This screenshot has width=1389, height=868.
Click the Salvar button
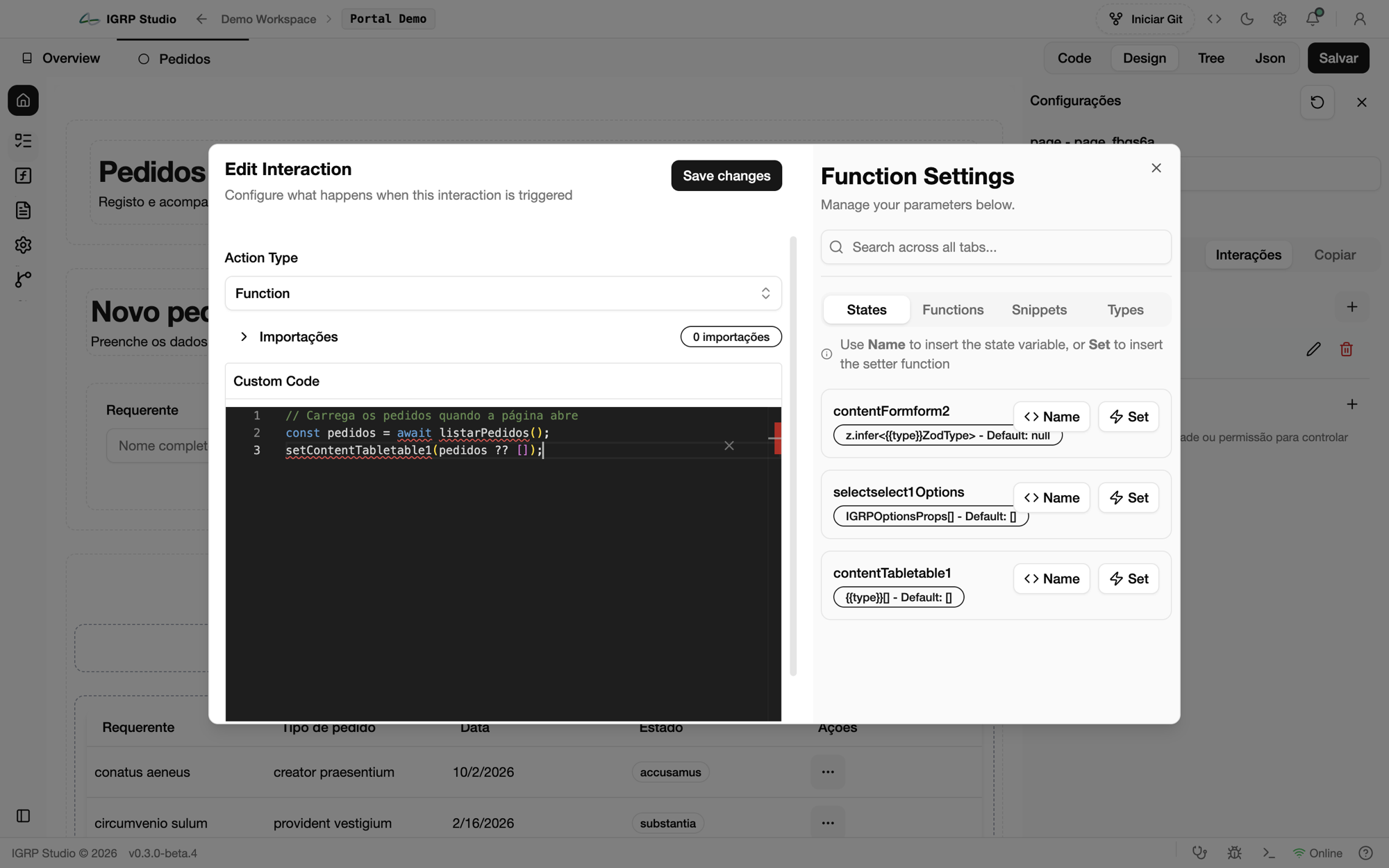tap(1338, 58)
